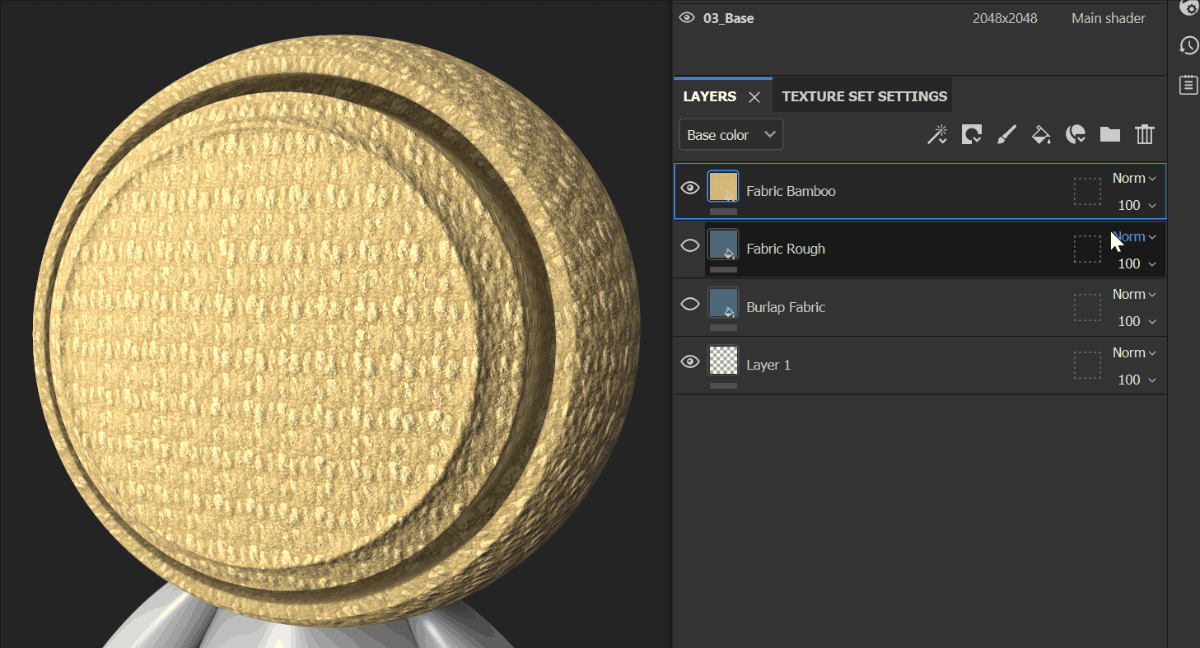Open the Fabric Rough opacity dropdown
1200x648 pixels.
pyautogui.click(x=1137, y=264)
